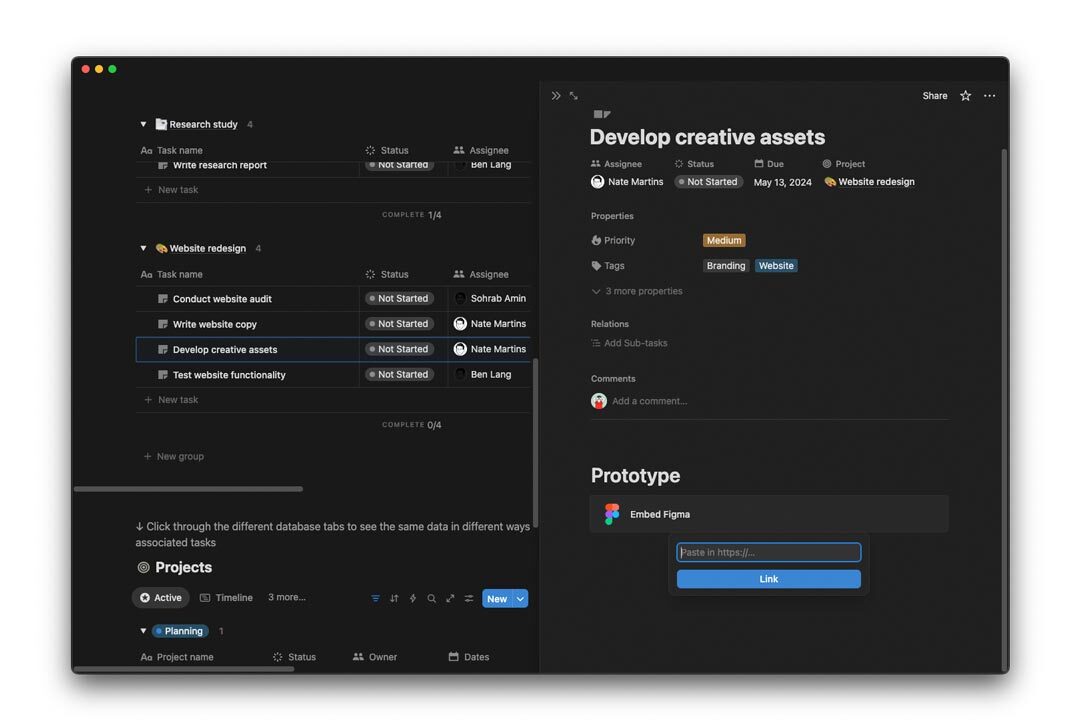Click the Figma logo in embed block
Image resolution: width=1080 pixels, height=720 pixels.
(612, 514)
